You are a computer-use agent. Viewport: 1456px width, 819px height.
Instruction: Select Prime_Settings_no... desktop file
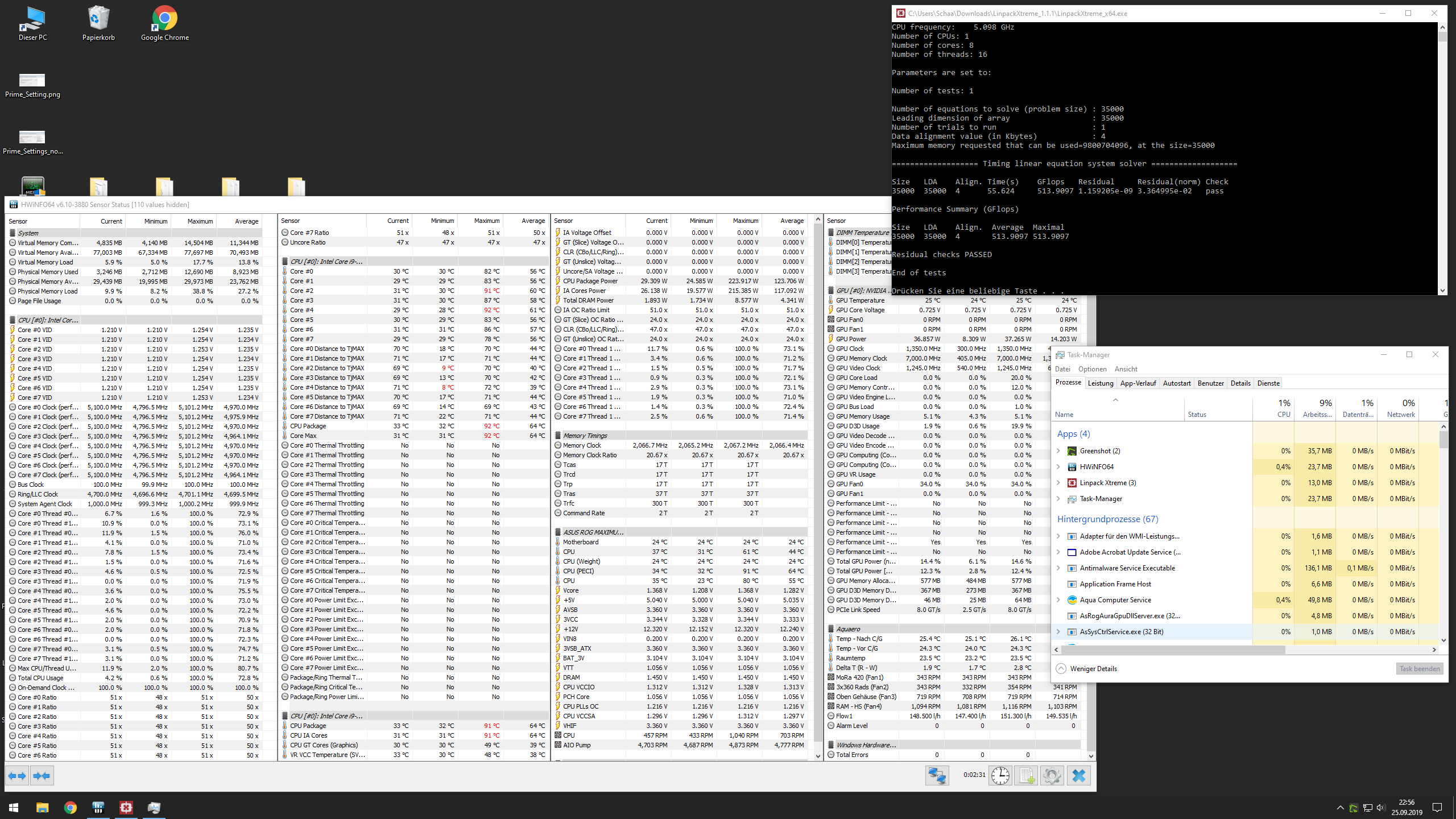point(32,142)
